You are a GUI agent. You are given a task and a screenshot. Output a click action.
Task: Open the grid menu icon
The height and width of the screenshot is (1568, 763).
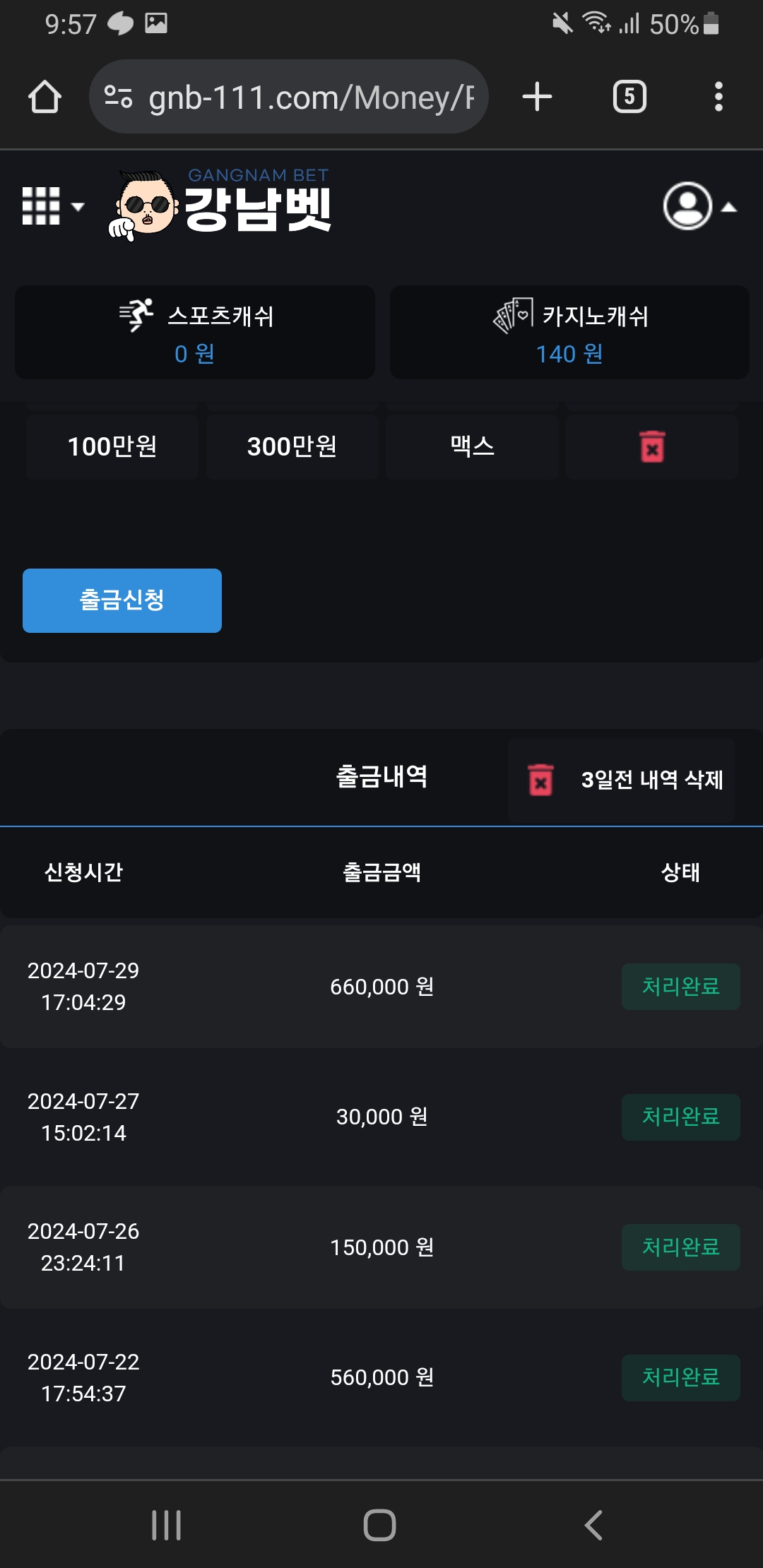[x=52, y=206]
